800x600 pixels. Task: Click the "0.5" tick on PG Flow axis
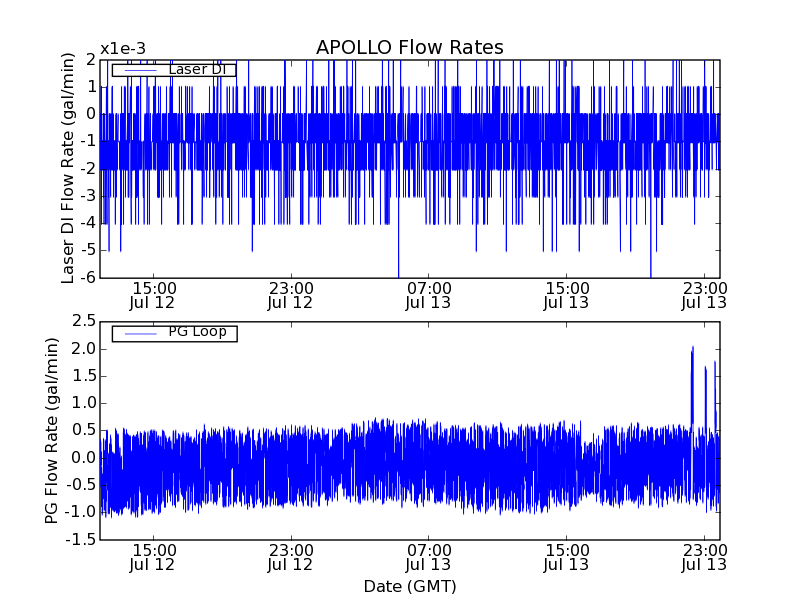point(84,430)
